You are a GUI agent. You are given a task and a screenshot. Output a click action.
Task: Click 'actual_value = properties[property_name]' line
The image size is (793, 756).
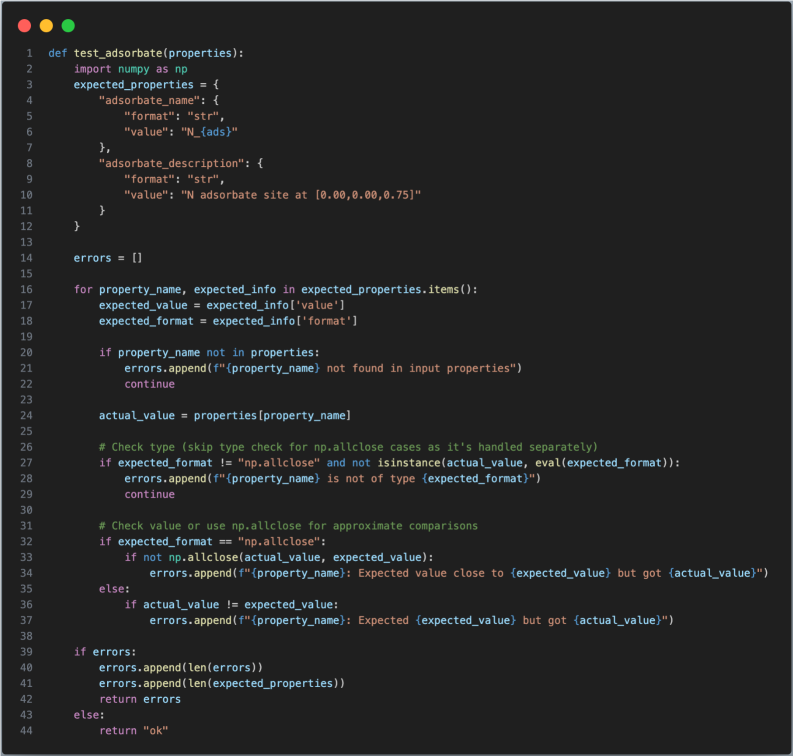pos(225,415)
